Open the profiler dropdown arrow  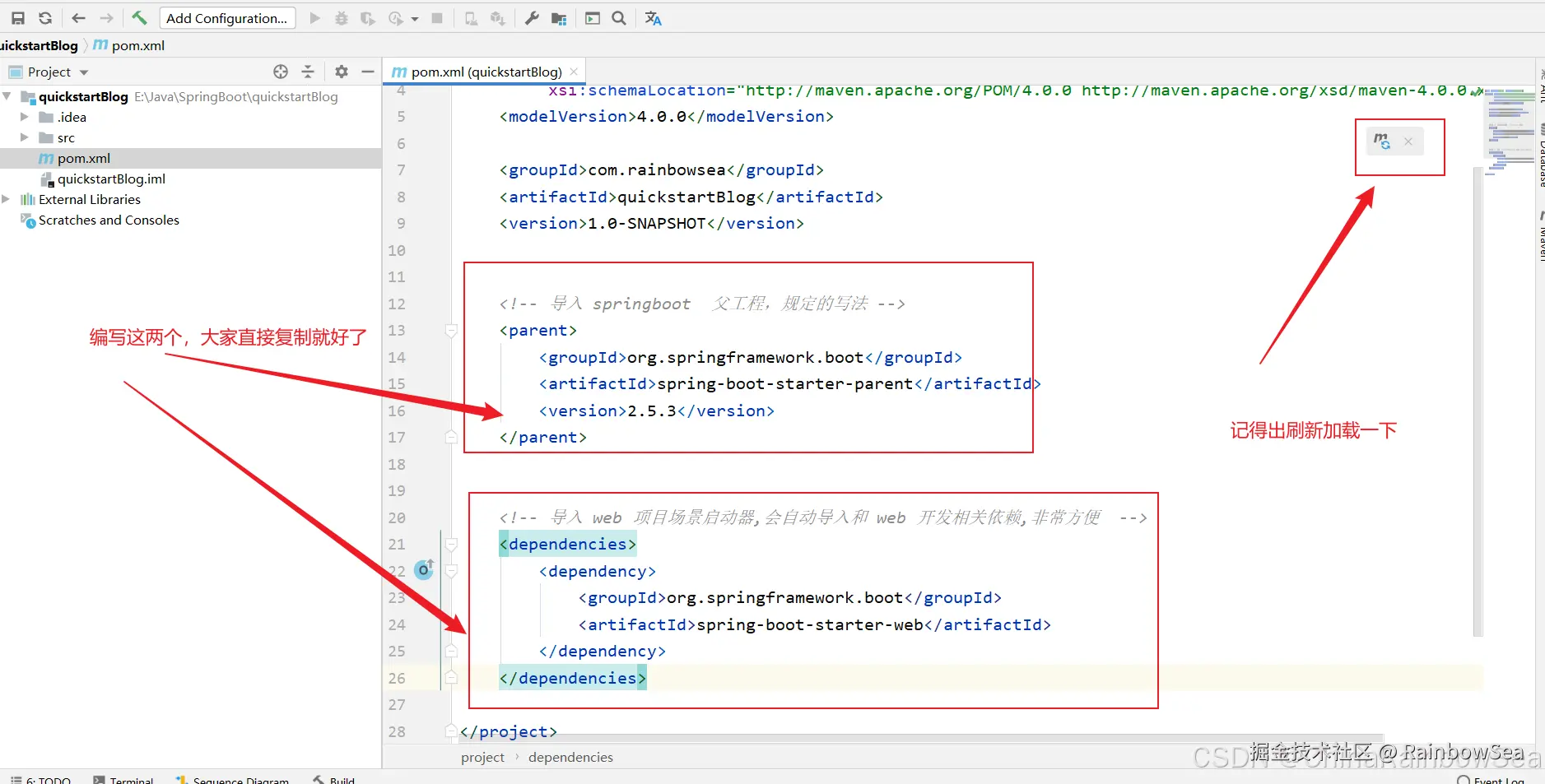[414, 19]
